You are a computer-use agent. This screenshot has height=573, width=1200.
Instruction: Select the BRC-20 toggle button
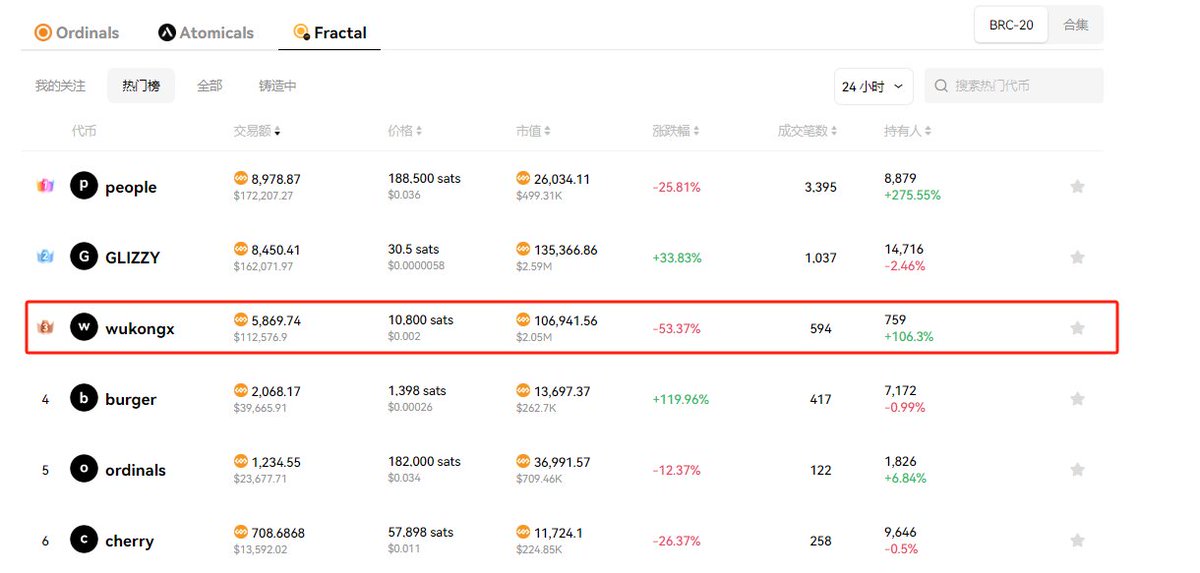click(1011, 25)
